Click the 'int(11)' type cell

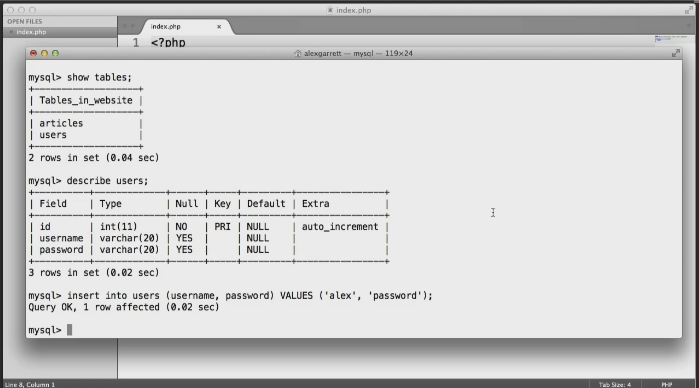pos(119,227)
